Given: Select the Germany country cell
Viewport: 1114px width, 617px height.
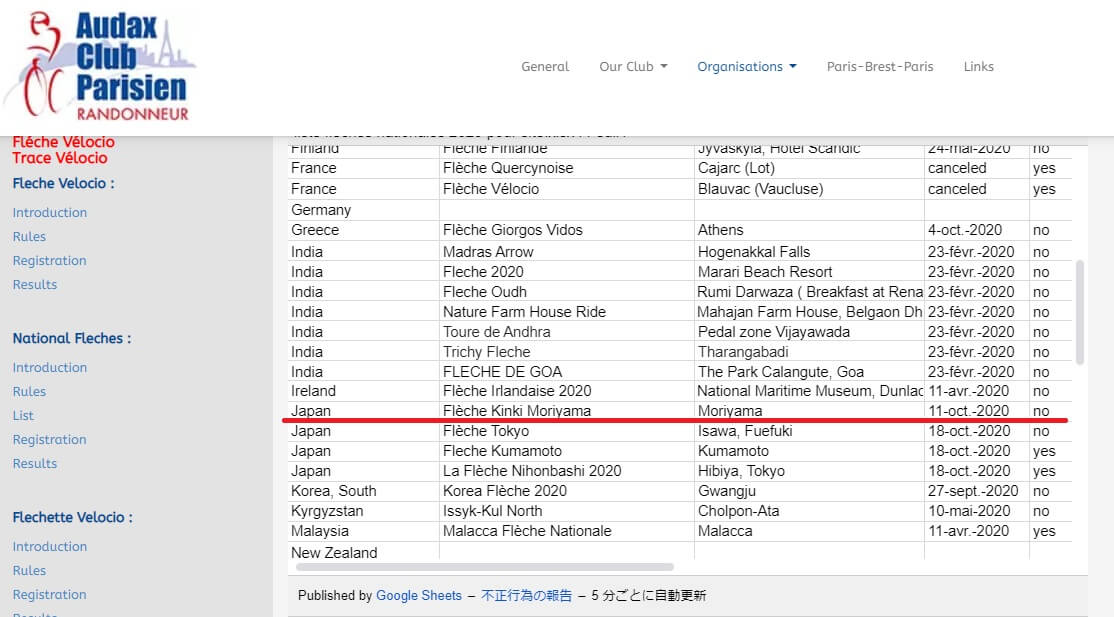Looking at the screenshot, I should [x=364, y=210].
